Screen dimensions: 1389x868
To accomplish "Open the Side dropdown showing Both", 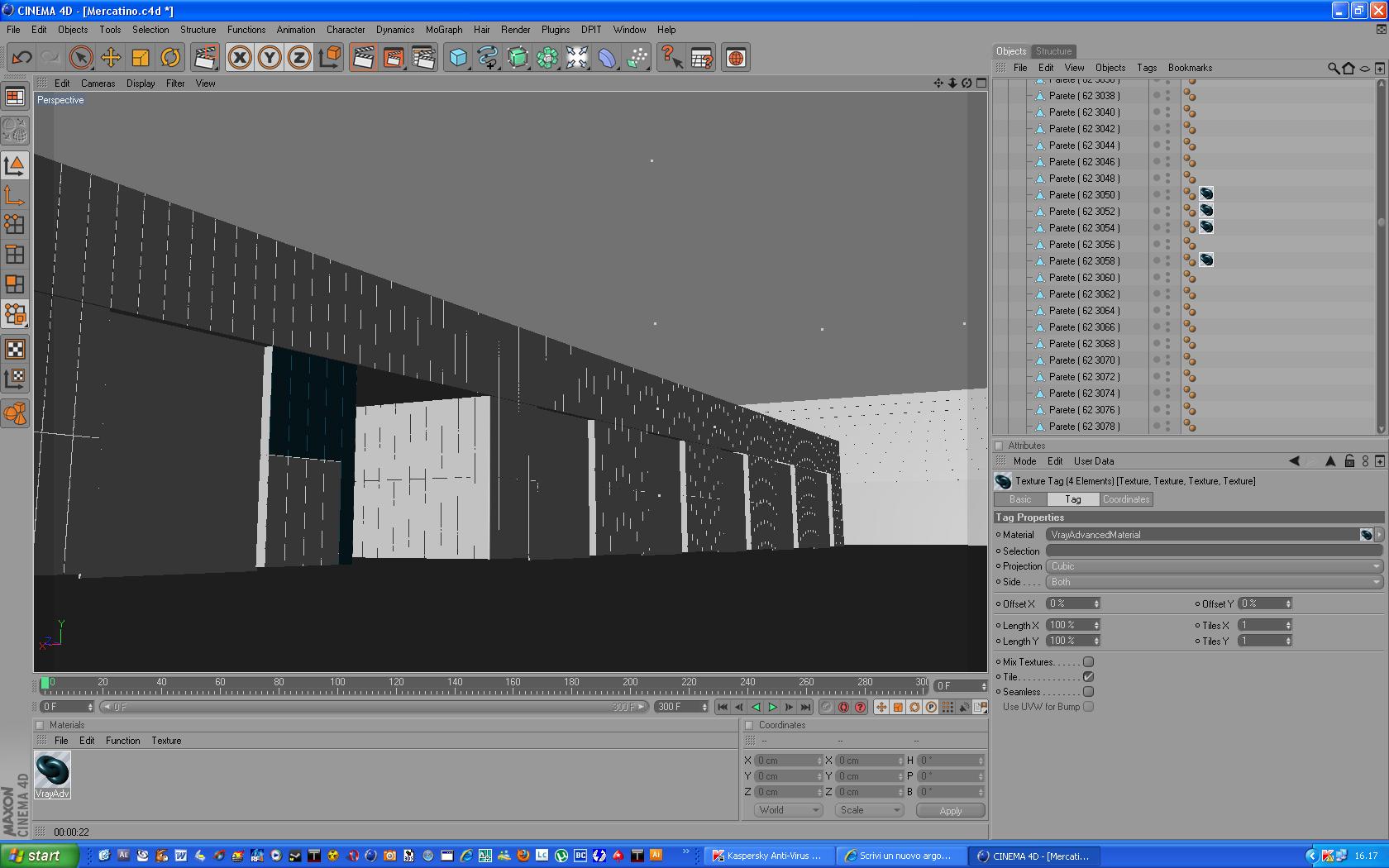I will point(1214,582).
